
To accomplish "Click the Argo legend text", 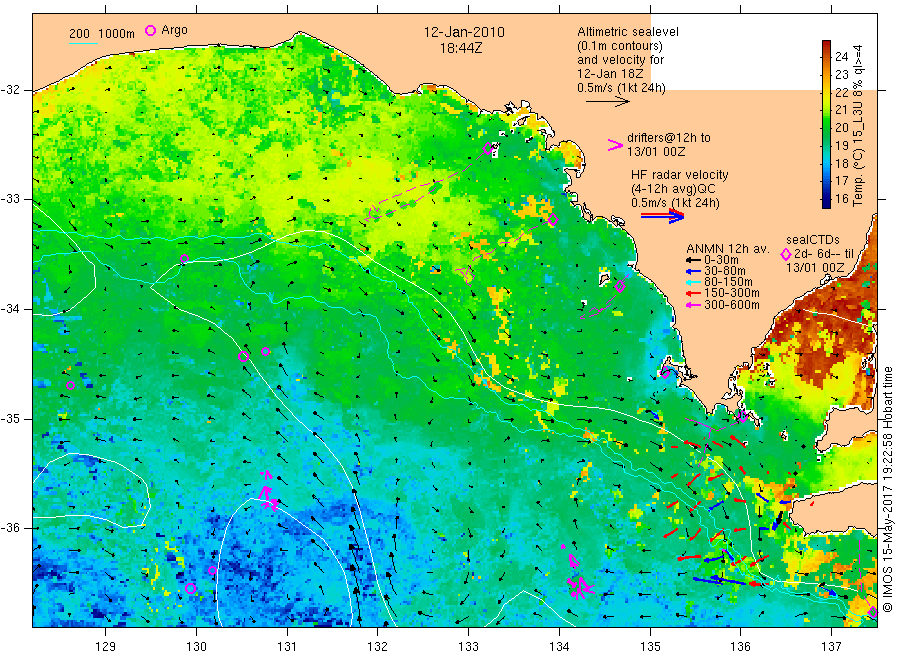I will tap(174, 30).
